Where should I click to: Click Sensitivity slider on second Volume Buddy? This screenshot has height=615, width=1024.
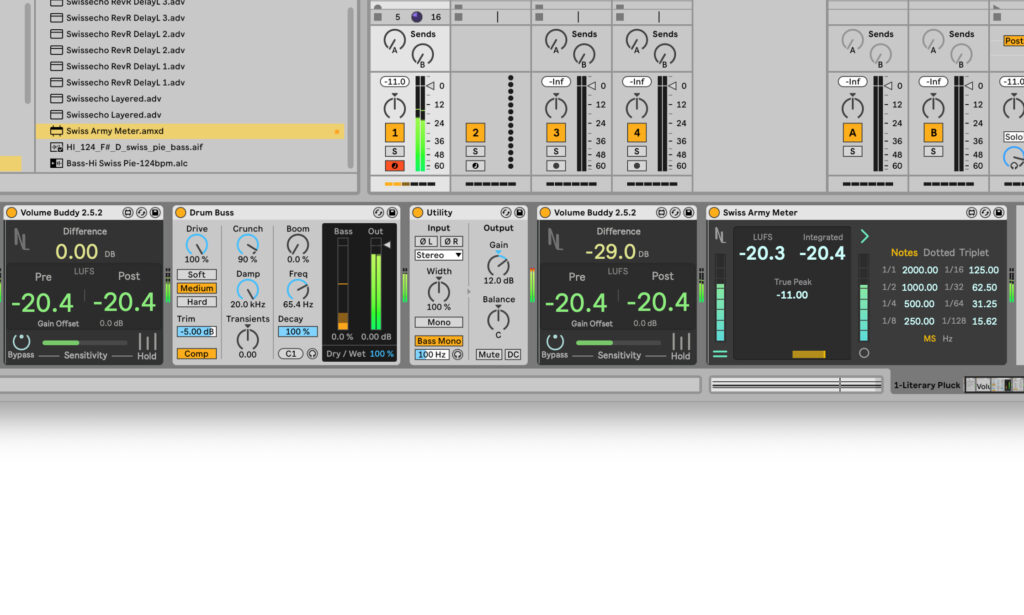click(618, 342)
